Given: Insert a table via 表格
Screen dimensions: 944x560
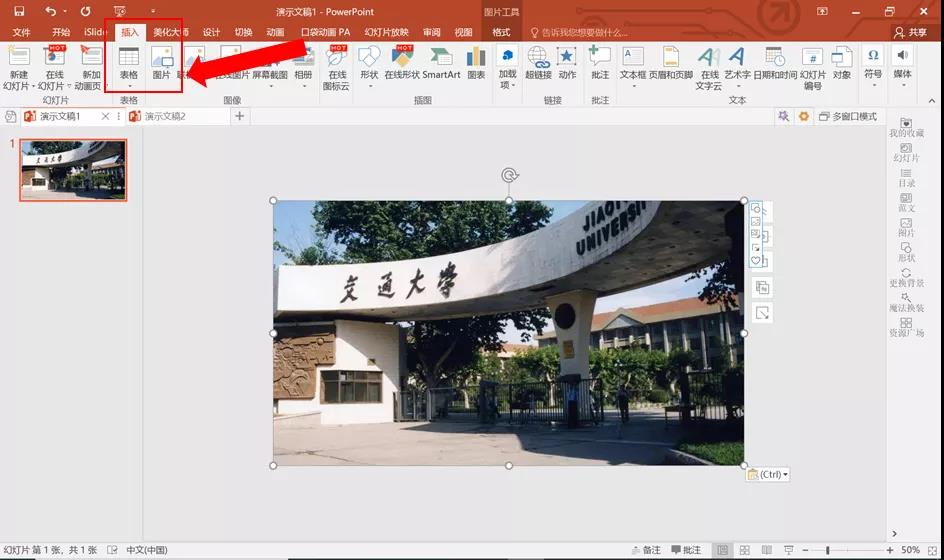Looking at the screenshot, I should [129, 67].
